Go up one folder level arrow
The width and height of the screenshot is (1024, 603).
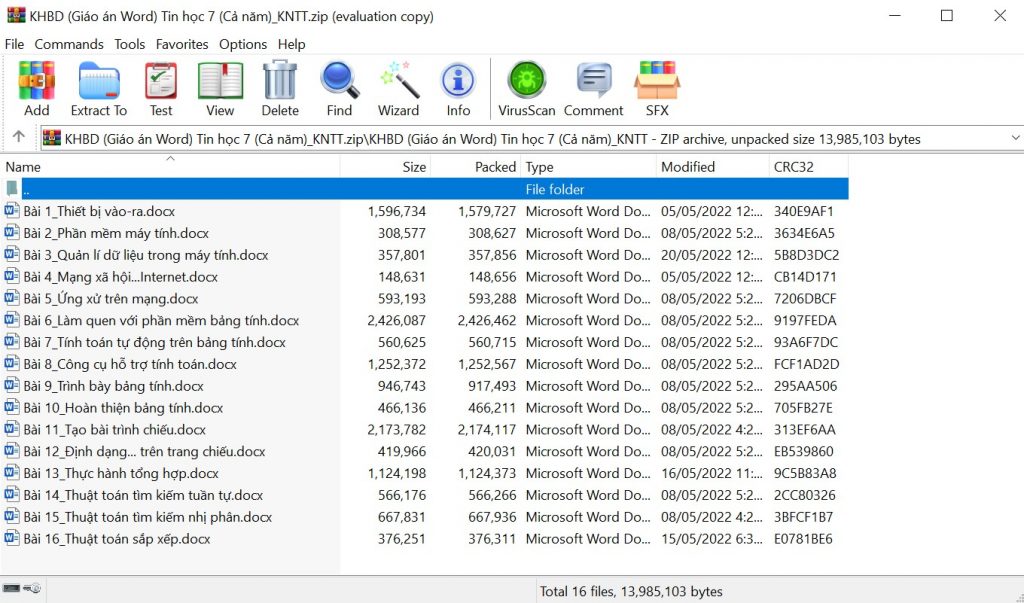(18, 137)
